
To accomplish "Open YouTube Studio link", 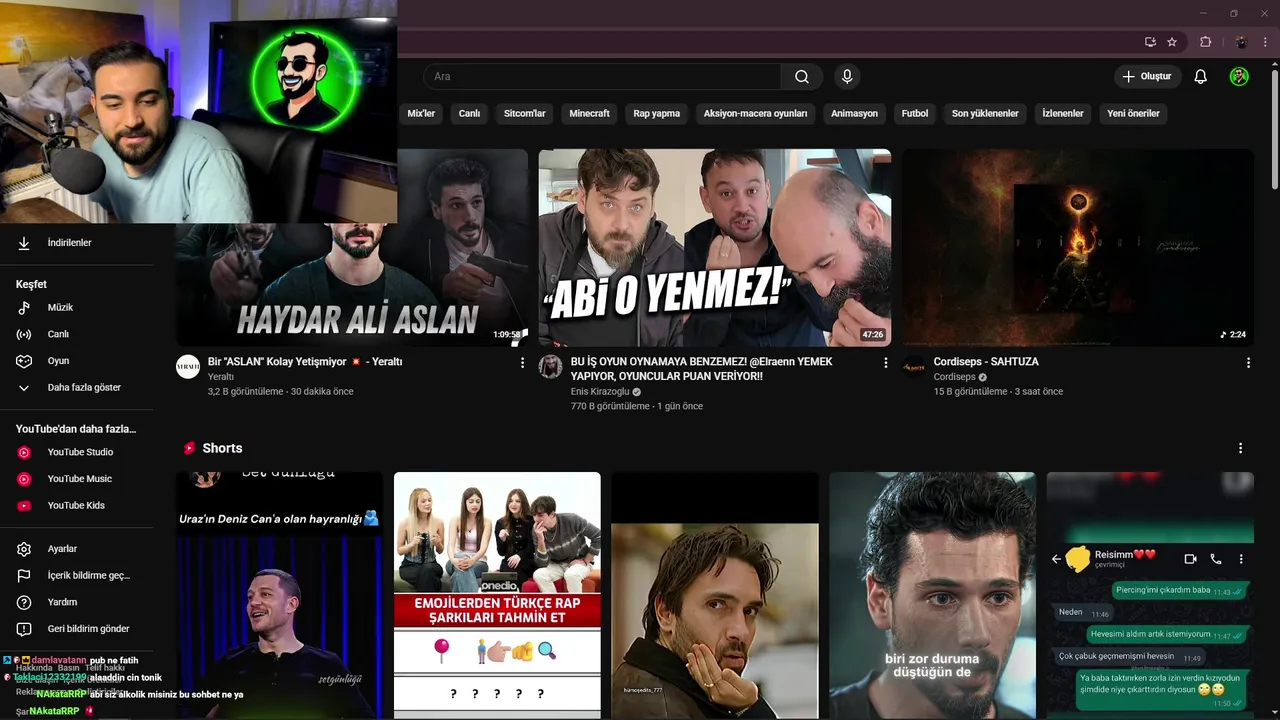I will 82,452.
